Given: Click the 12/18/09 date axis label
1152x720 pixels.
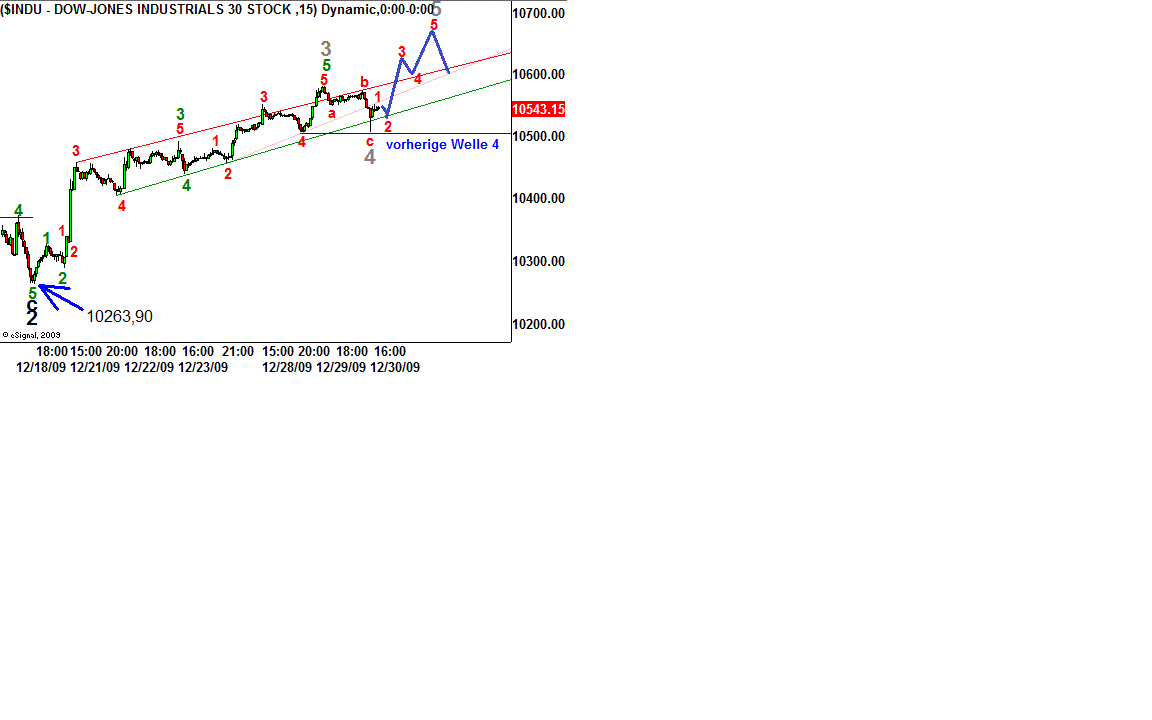Looking at the screenshot, I should point(40,367).
